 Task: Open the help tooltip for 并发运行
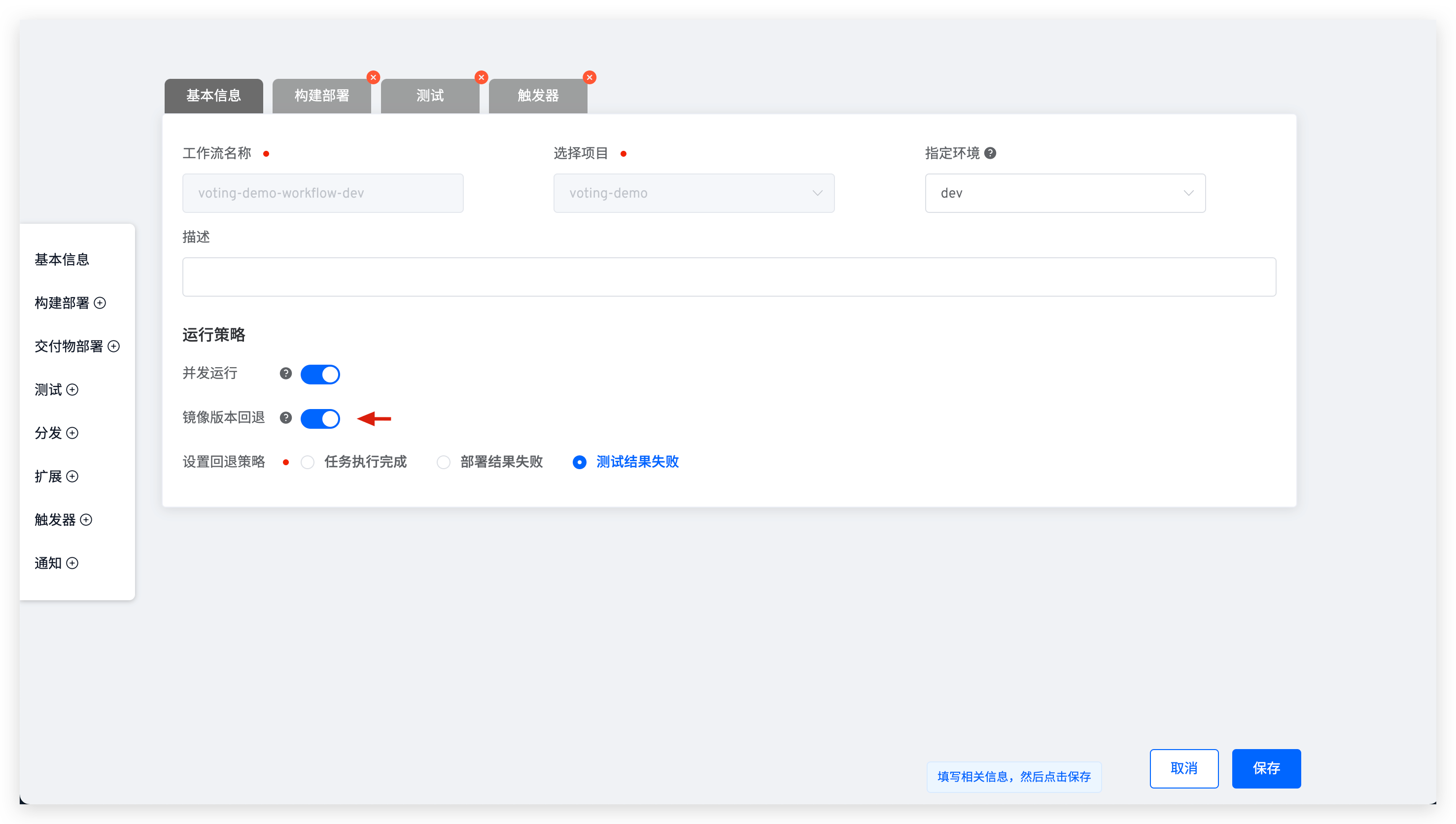[285, 374]
